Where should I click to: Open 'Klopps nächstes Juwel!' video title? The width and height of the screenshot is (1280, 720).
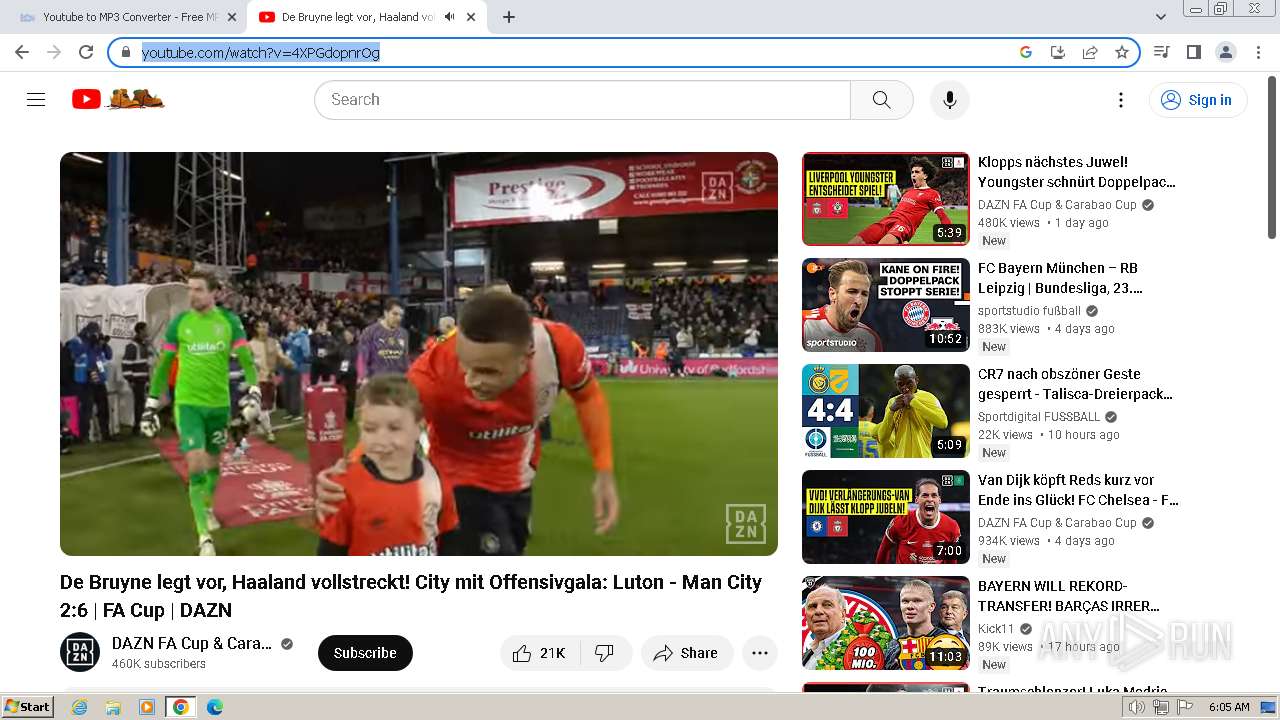pos(1077,172)
